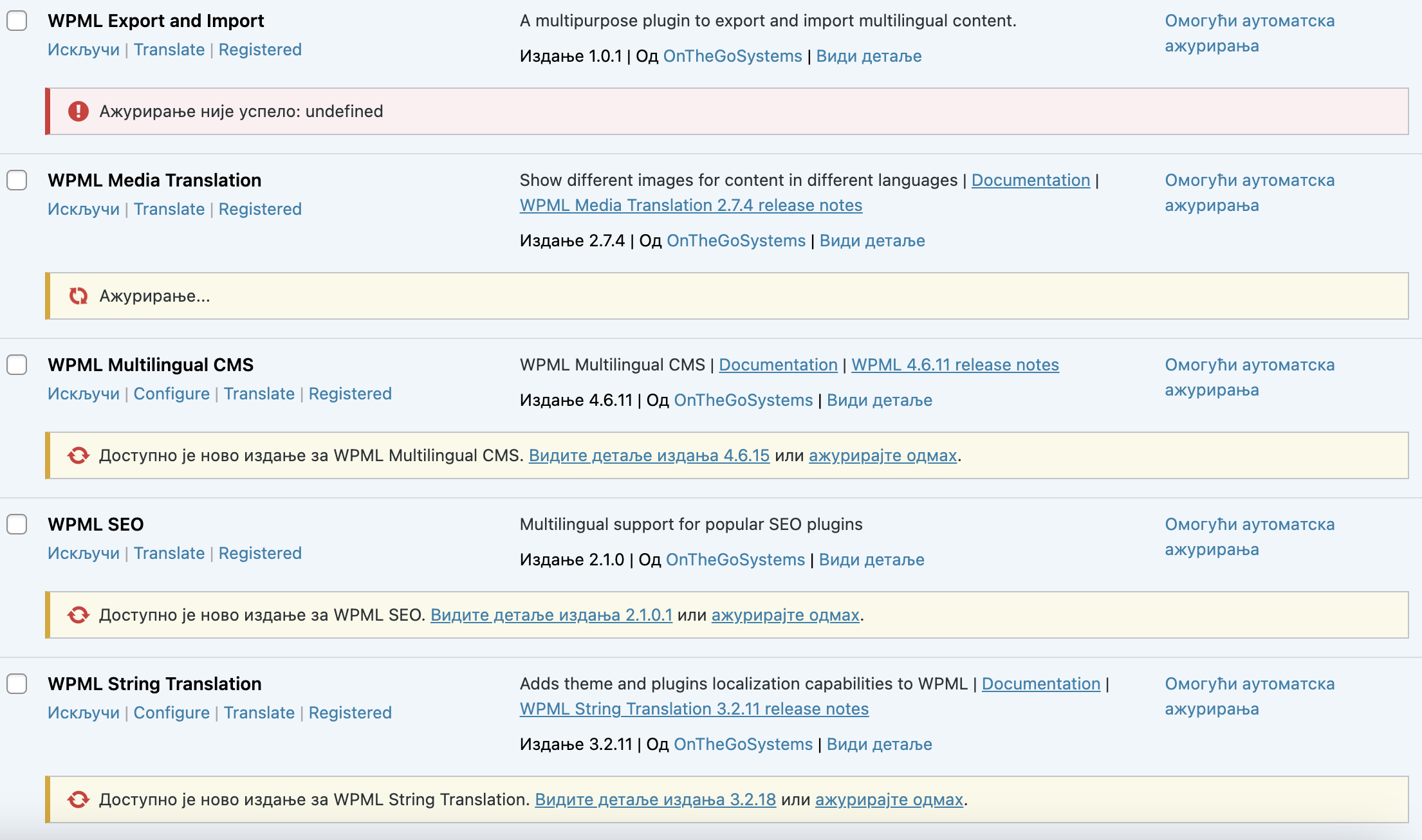Click Translate under WPML String Translation
Image resolution: width=1422 pixels, height=840 pixels.
259,713
